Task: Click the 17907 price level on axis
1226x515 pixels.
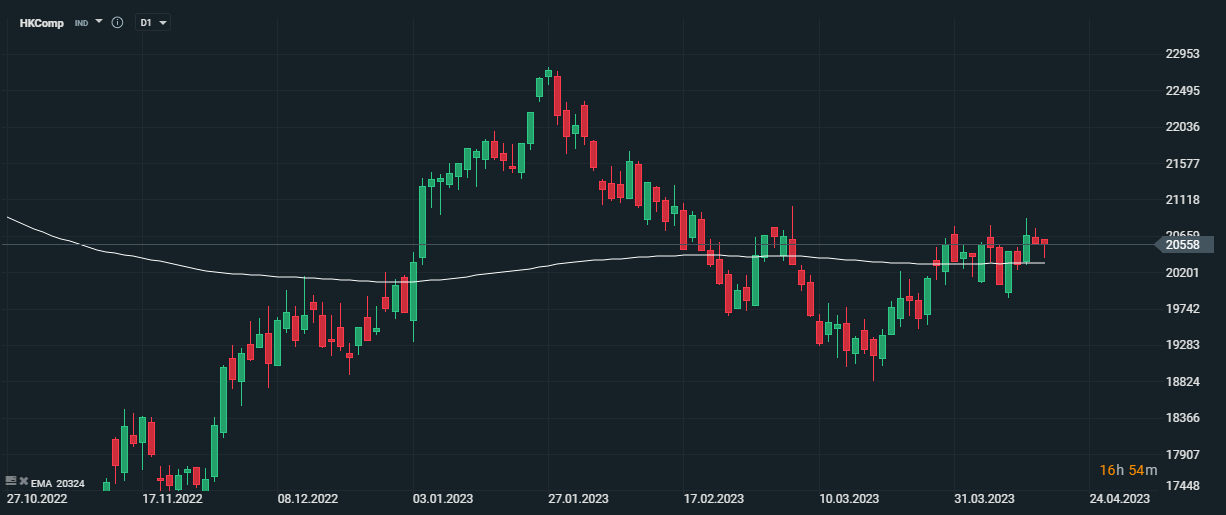Action: (x=1181, y=454)
